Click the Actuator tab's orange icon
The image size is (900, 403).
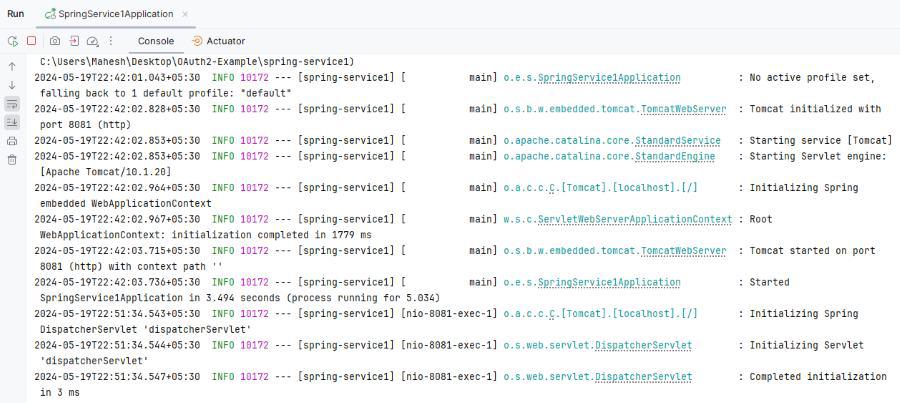(197, 41)
